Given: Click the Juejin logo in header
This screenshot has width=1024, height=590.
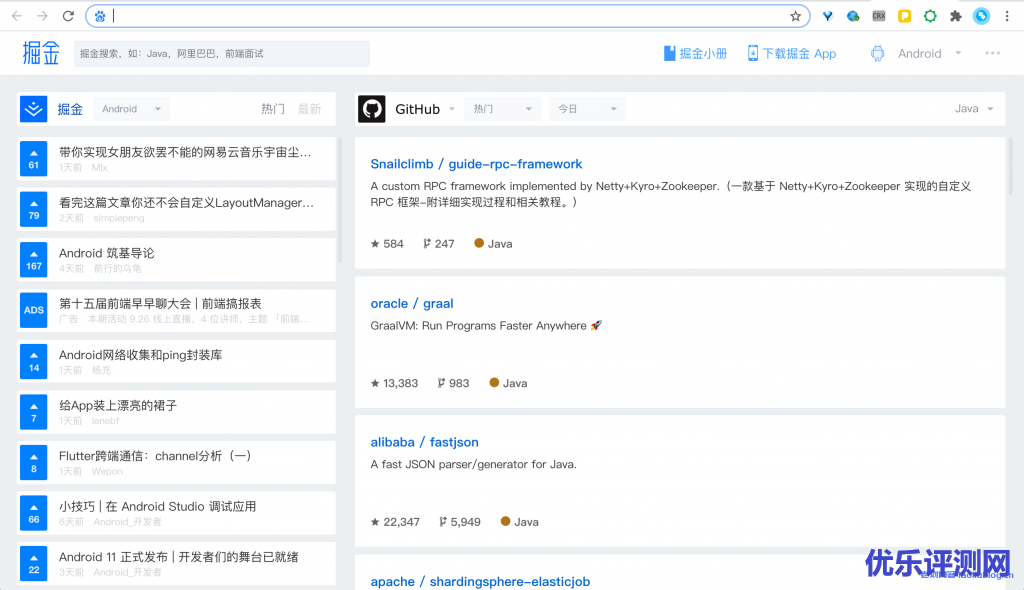Looking at the screenshot, I should (42, 53).
